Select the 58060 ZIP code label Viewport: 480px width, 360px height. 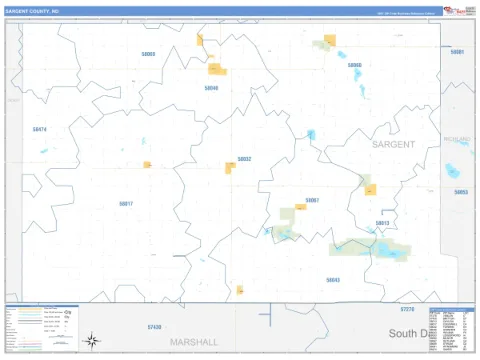(x=354, y=65)
